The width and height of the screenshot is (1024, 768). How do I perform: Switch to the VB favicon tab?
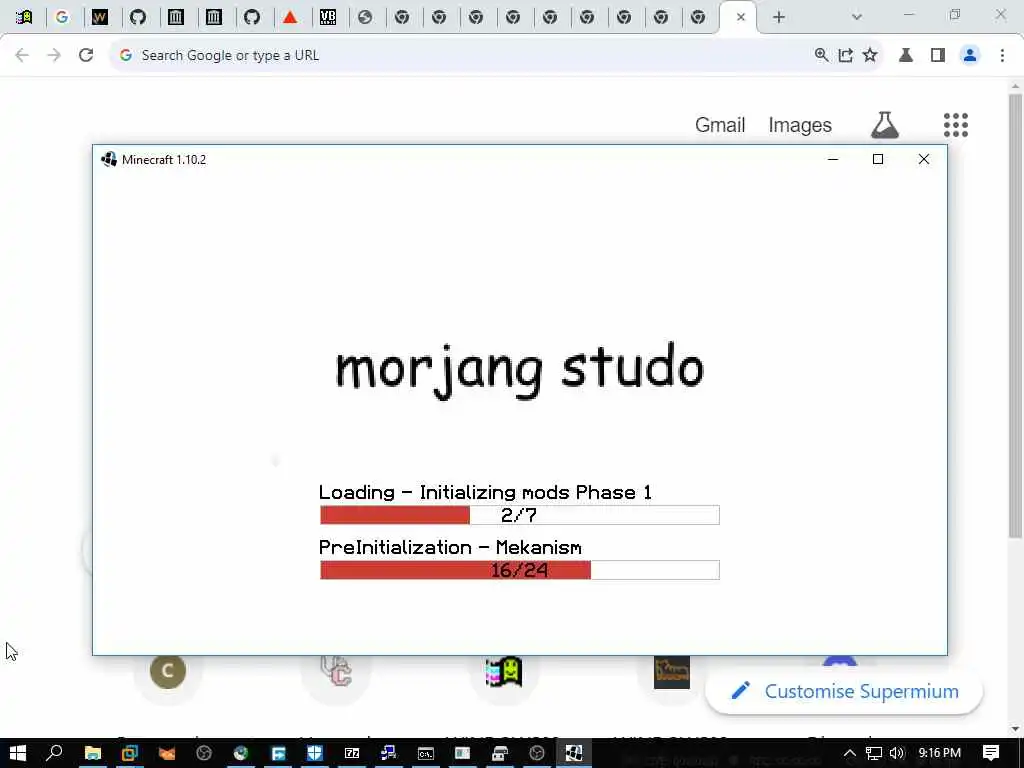coord(328,17)
